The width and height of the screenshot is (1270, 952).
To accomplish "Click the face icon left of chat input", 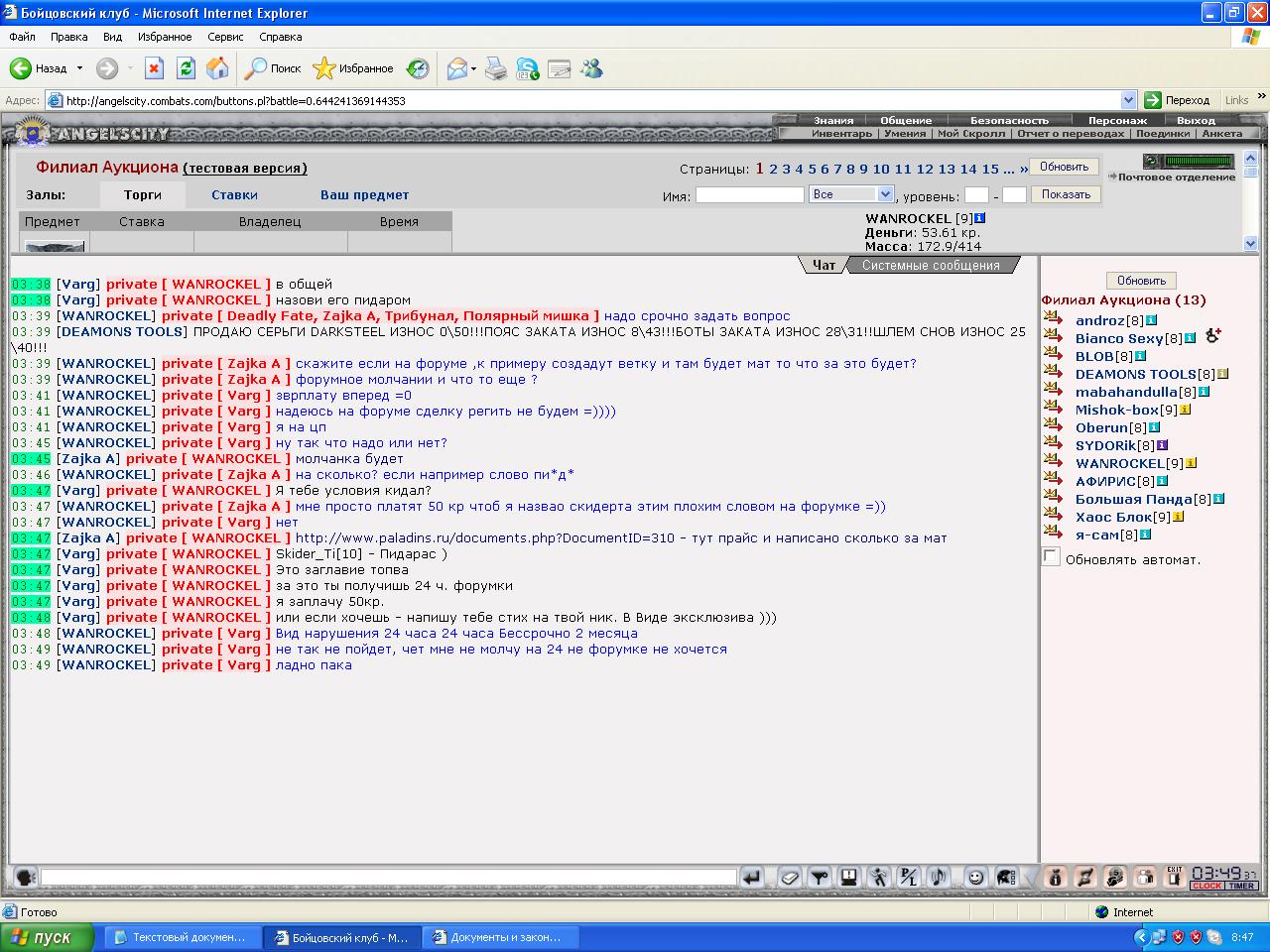I will [x=26, y=877].
